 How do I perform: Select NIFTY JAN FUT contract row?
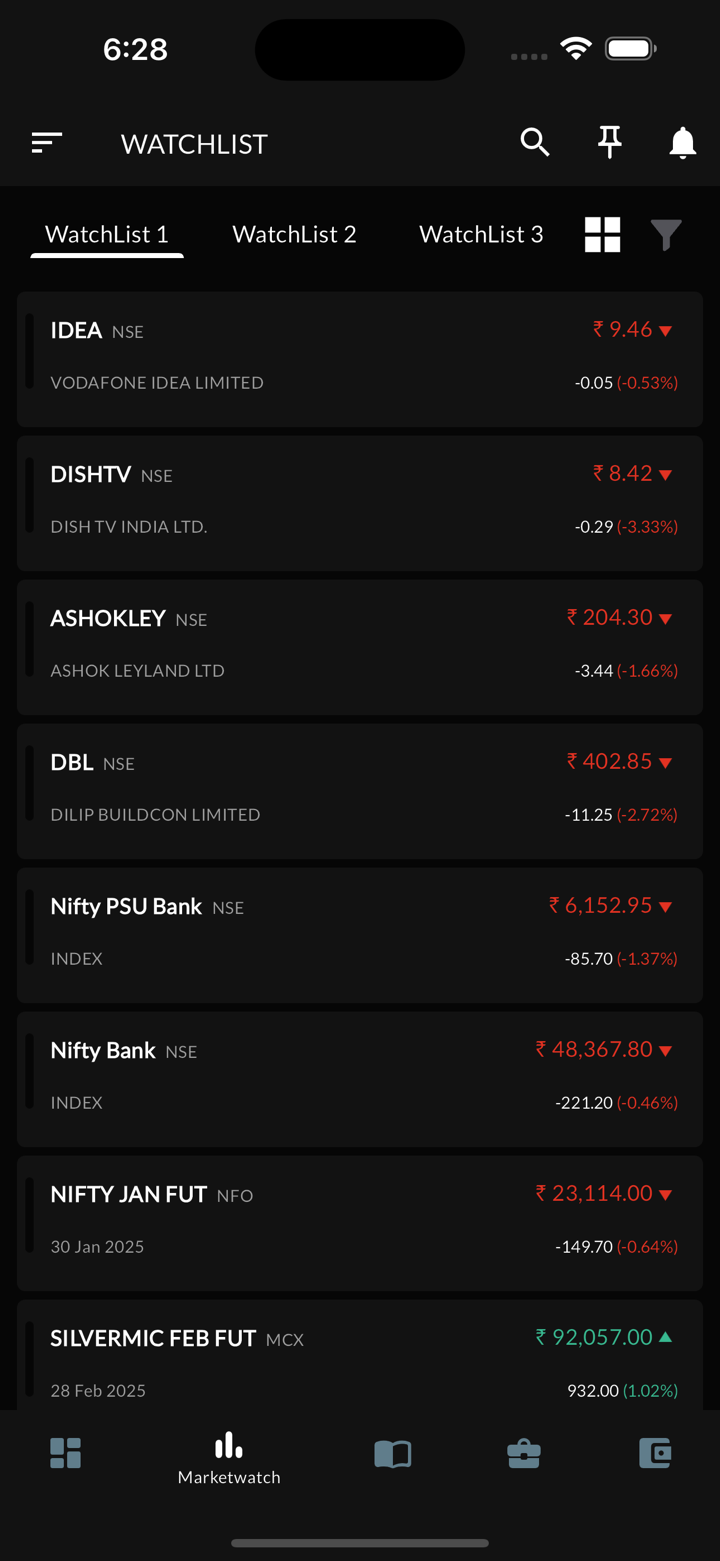360,1223
